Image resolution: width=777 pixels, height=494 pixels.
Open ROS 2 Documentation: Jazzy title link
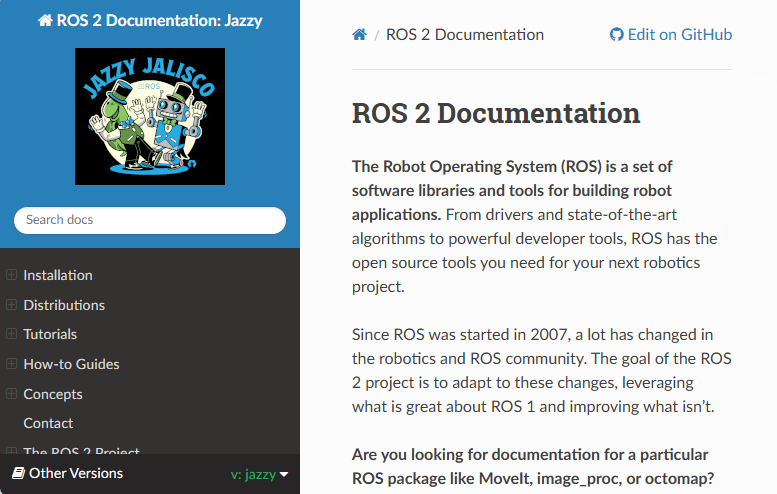(150, 20)
